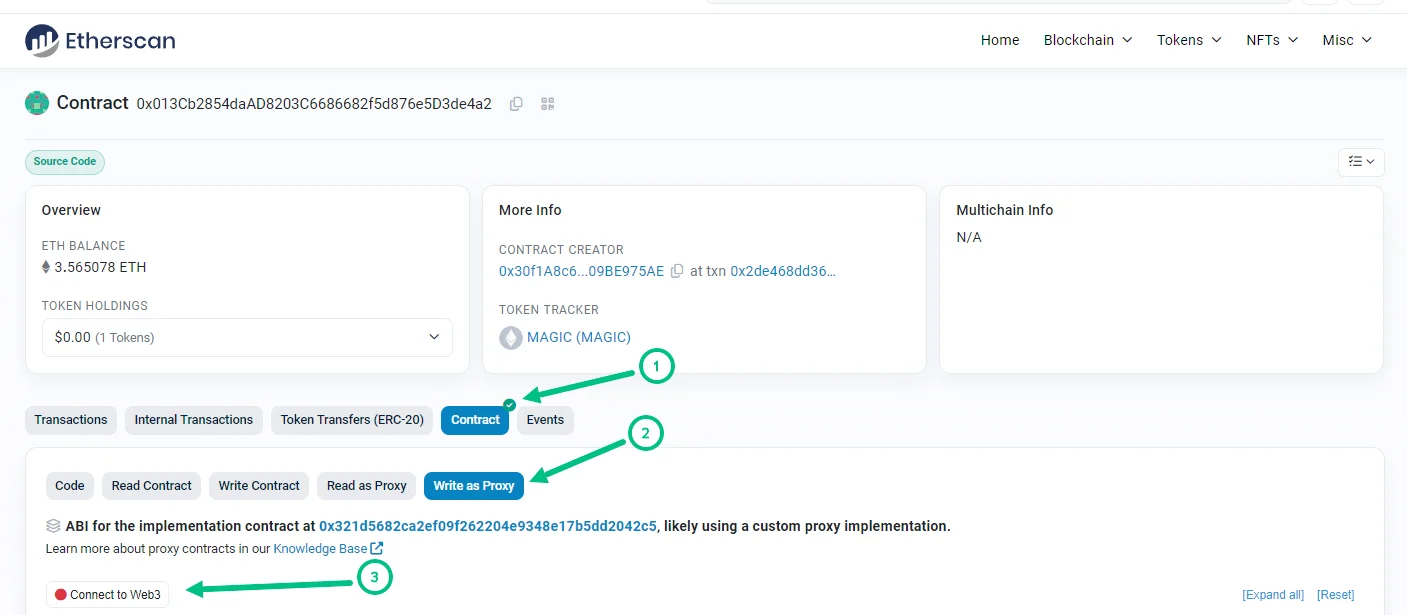Expand the Misc menu
Viewport: 1407px width, 615px height.
click(1348, 40)
